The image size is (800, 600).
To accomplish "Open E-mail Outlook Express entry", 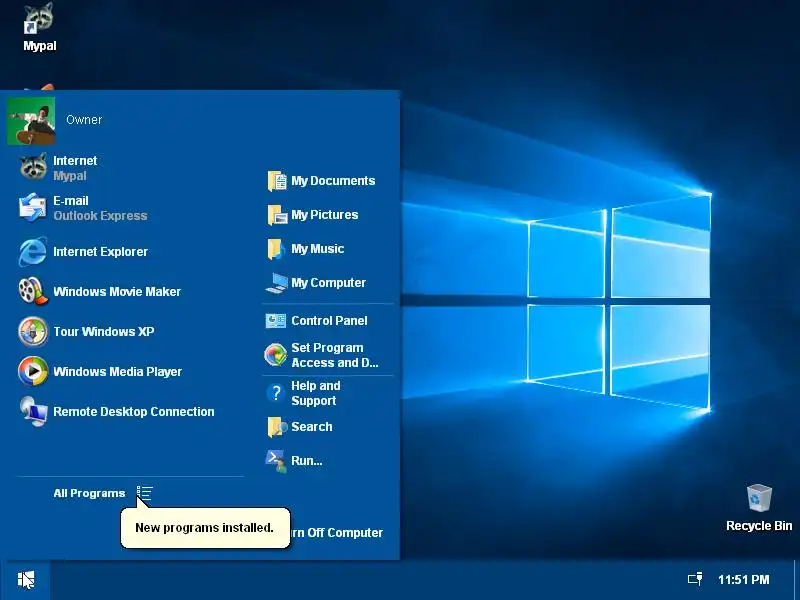I will click(83, 208).
